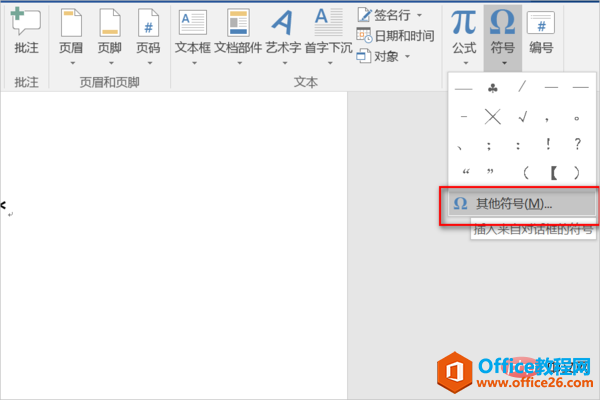
Task: Expand the arrow under 页脚
Action: 111,63
